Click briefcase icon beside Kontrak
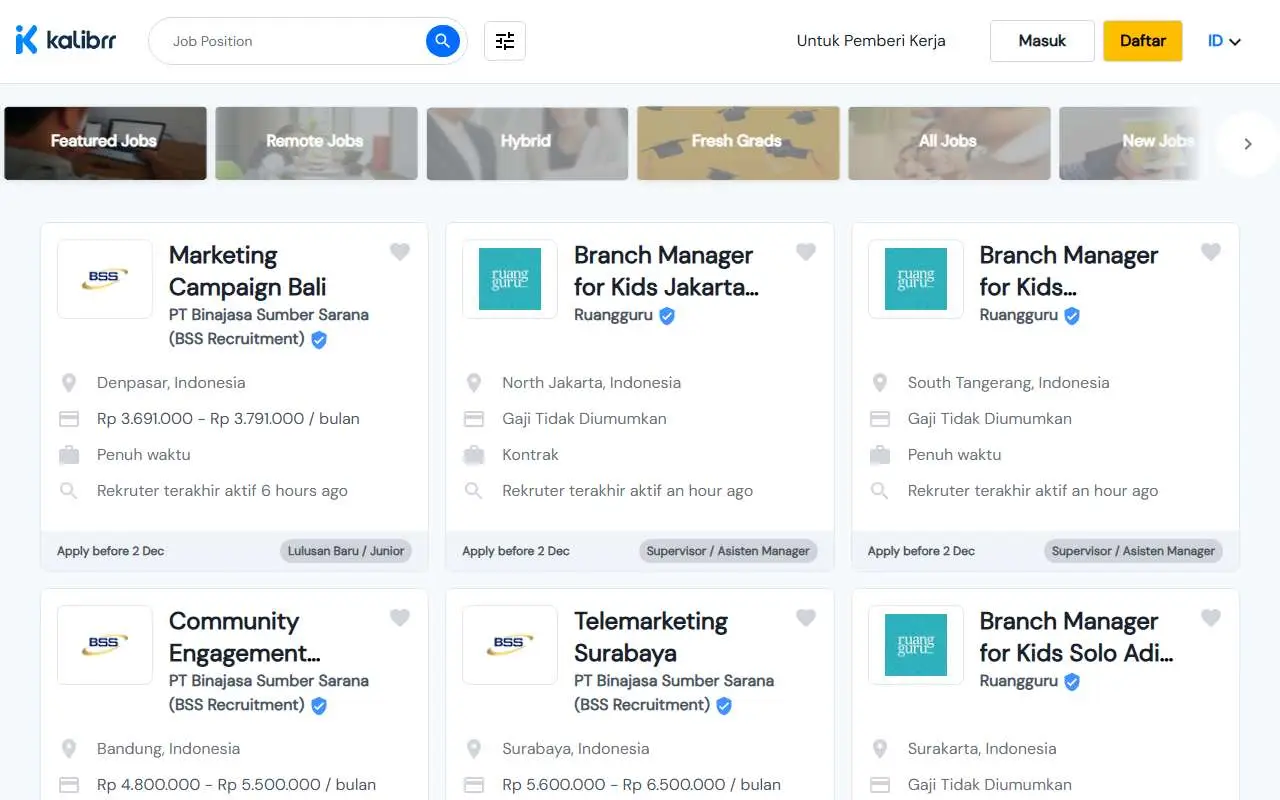This screenshot has height=800, width=1280. coord(474,455)
